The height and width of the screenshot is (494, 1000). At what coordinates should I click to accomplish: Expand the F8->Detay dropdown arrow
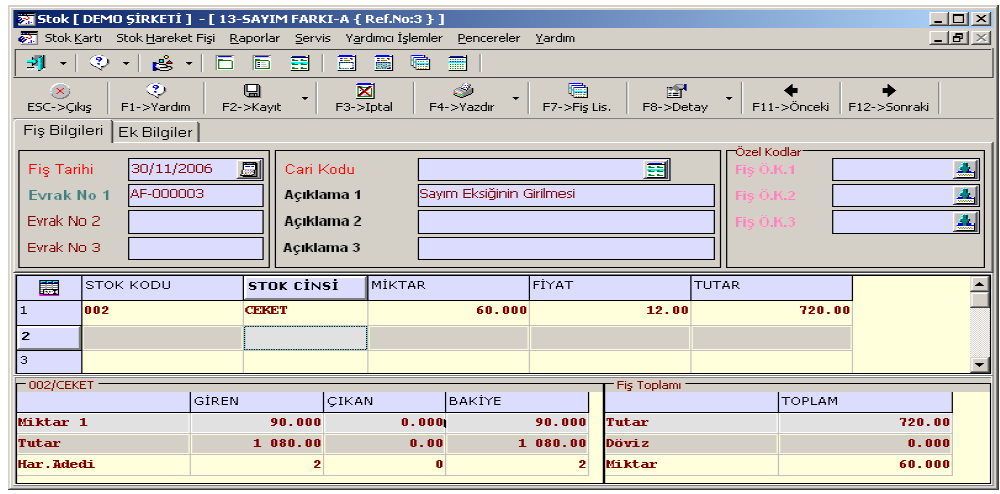(x=728, y=98)
